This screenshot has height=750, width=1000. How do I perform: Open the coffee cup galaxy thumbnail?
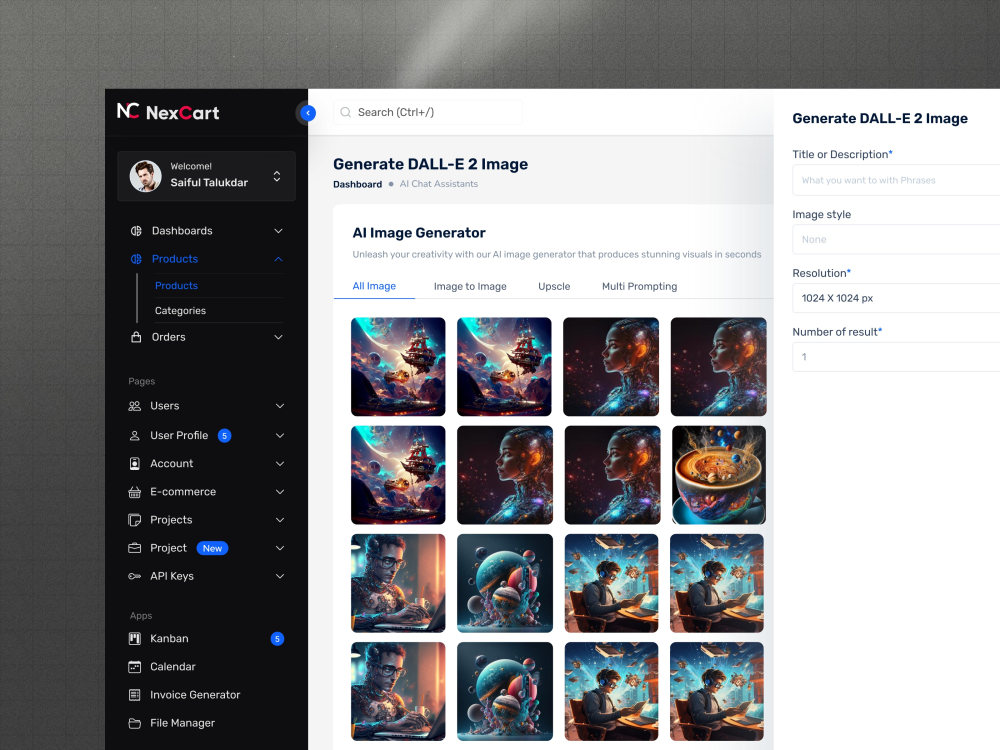[719, 475]
